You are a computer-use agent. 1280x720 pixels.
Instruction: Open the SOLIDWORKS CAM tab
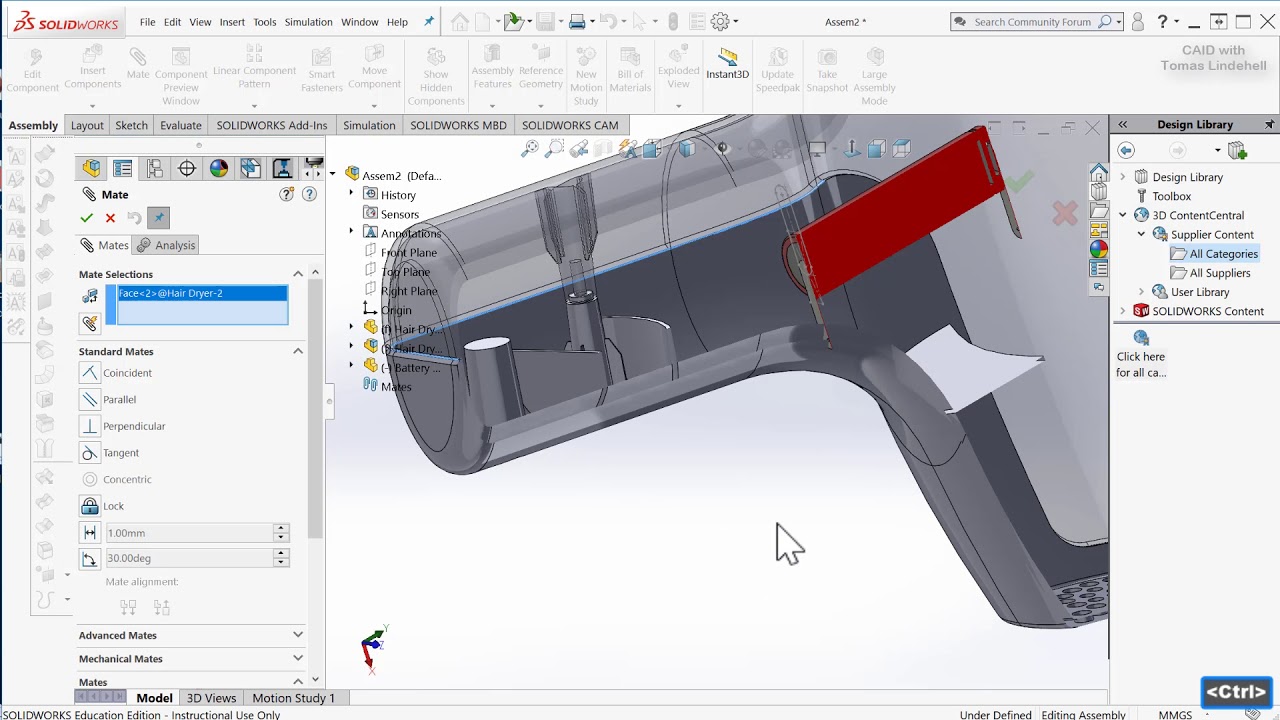[x=570, y=125]
